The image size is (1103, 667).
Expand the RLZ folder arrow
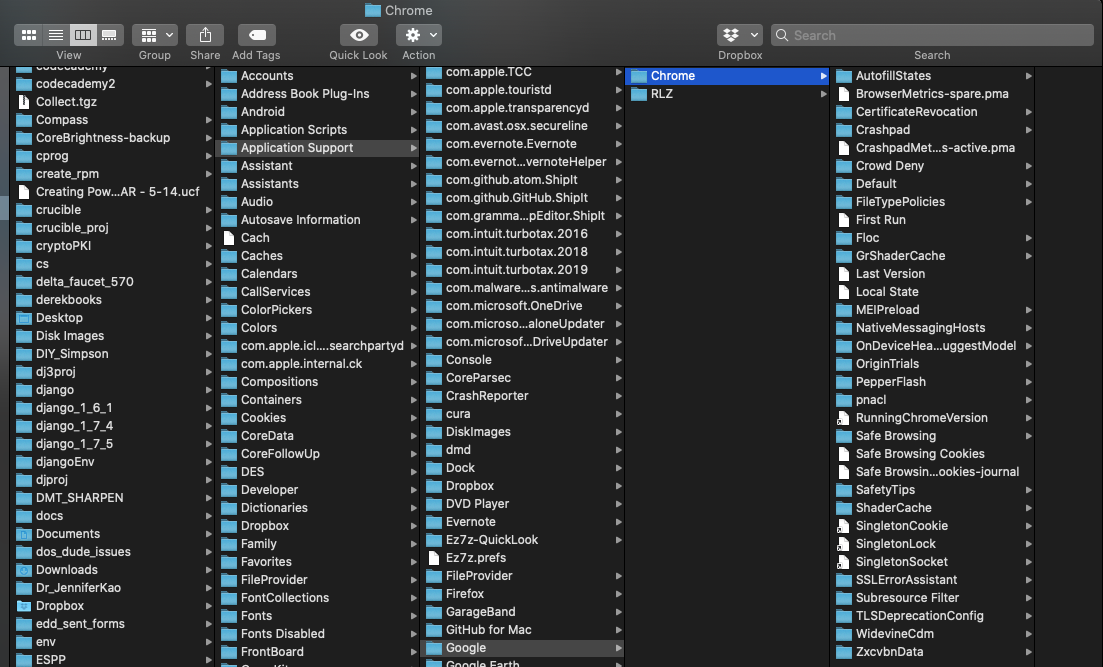point(823,94)
